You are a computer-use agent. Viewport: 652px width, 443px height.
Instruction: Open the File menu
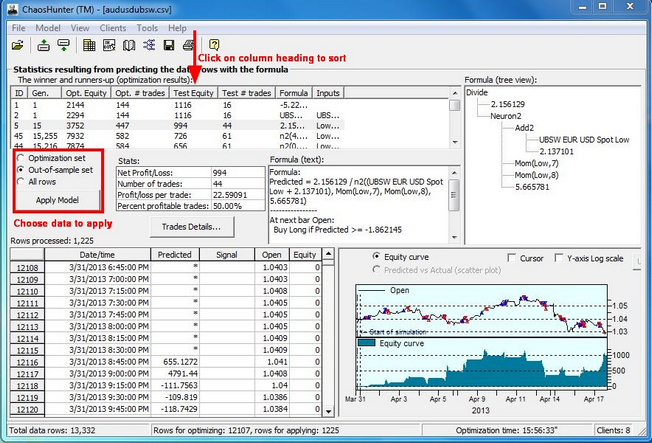point(19,28)
